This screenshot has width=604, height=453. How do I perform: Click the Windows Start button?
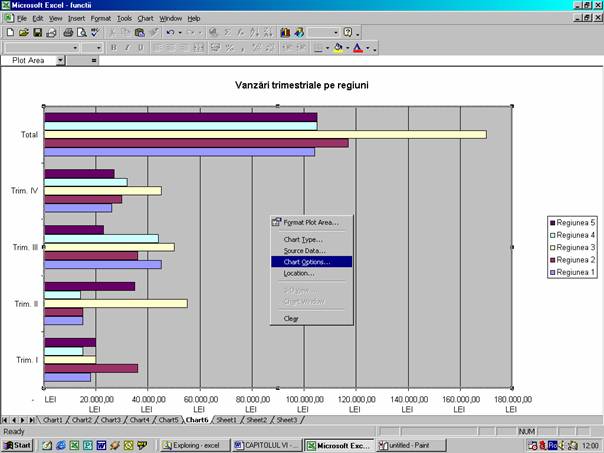coord(17,444)
